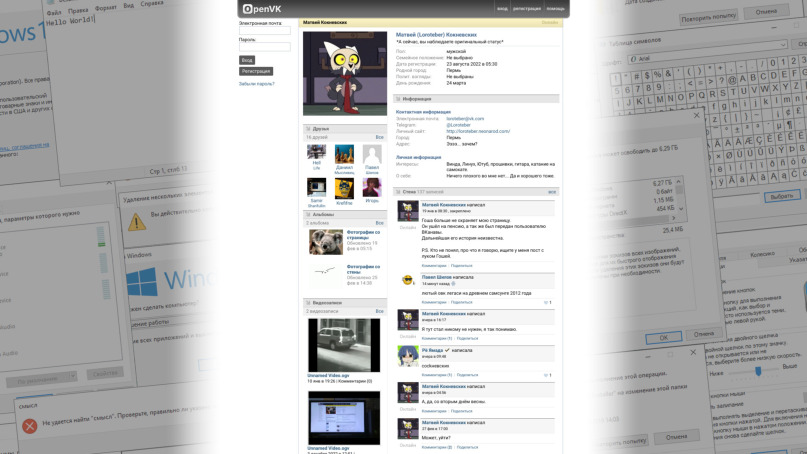Open the @Loroteber Telegram link
The height and width of the screenshot is (454, 807).
pos(458,125)
